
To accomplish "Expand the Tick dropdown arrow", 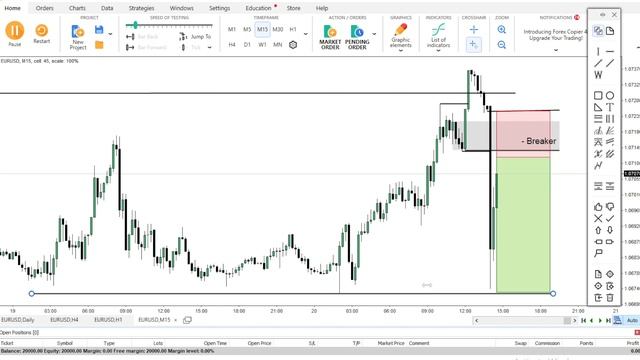I will click(x=209, y=47).
